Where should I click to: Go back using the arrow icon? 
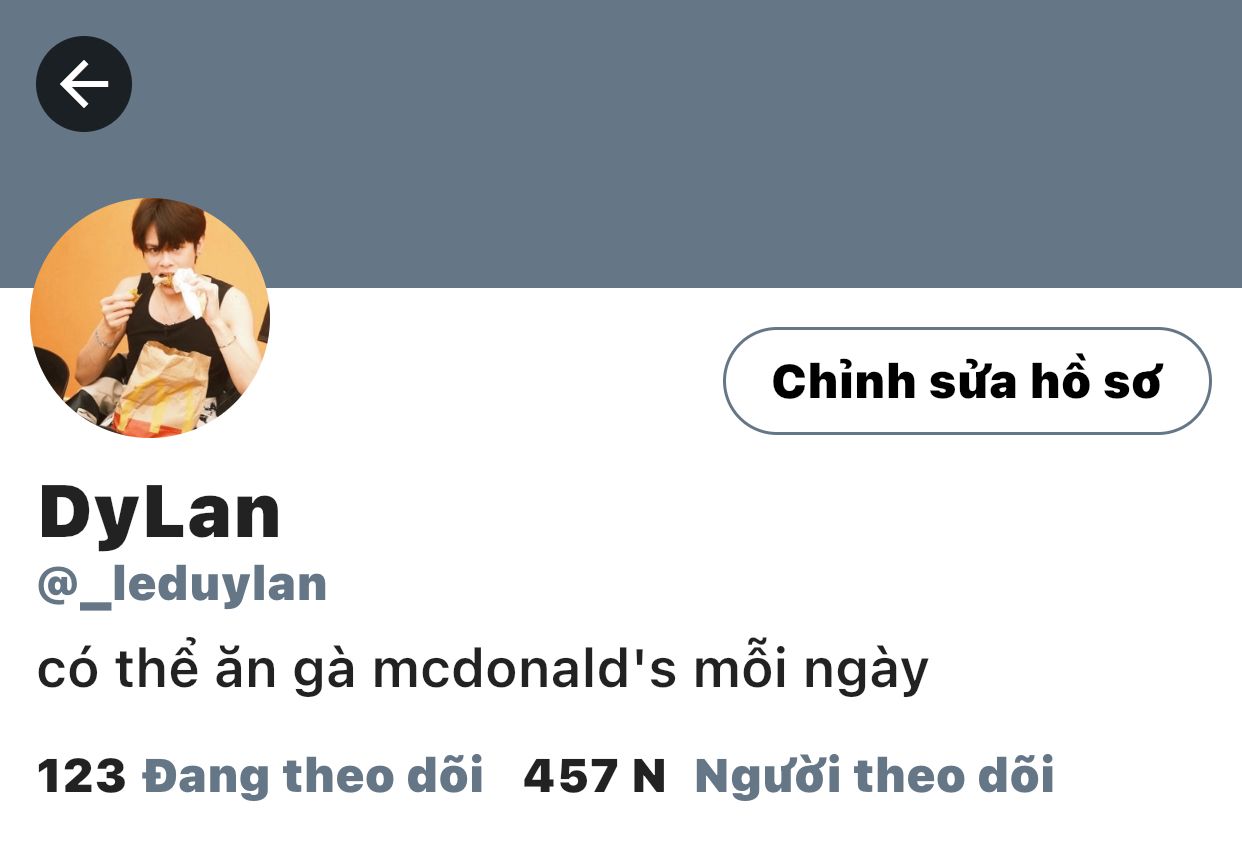click(x=84, y=84)
